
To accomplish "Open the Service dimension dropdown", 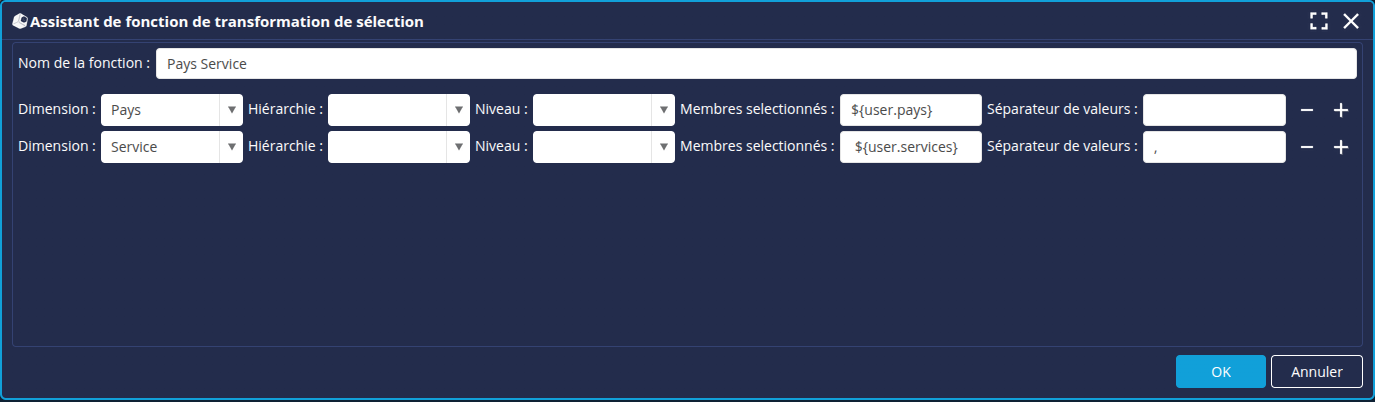I will [x=231, y=147].
